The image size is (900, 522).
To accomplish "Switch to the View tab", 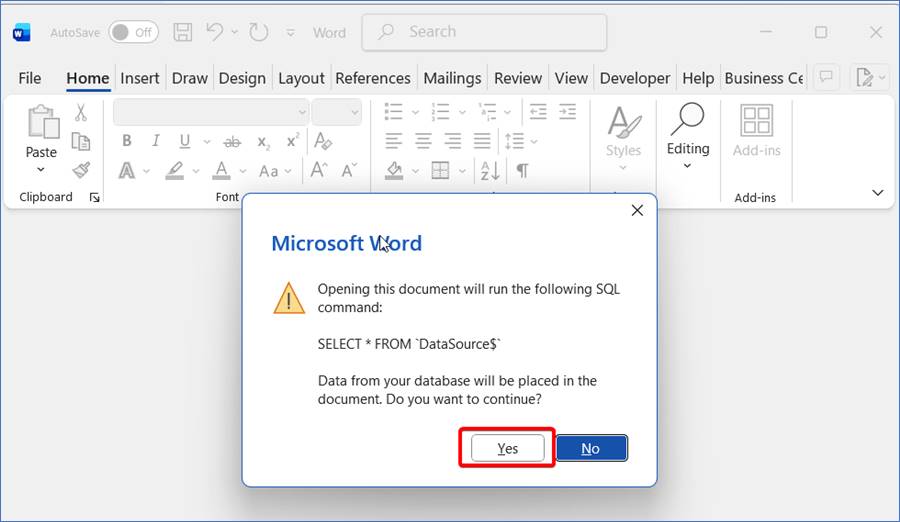I will (571, 78).
